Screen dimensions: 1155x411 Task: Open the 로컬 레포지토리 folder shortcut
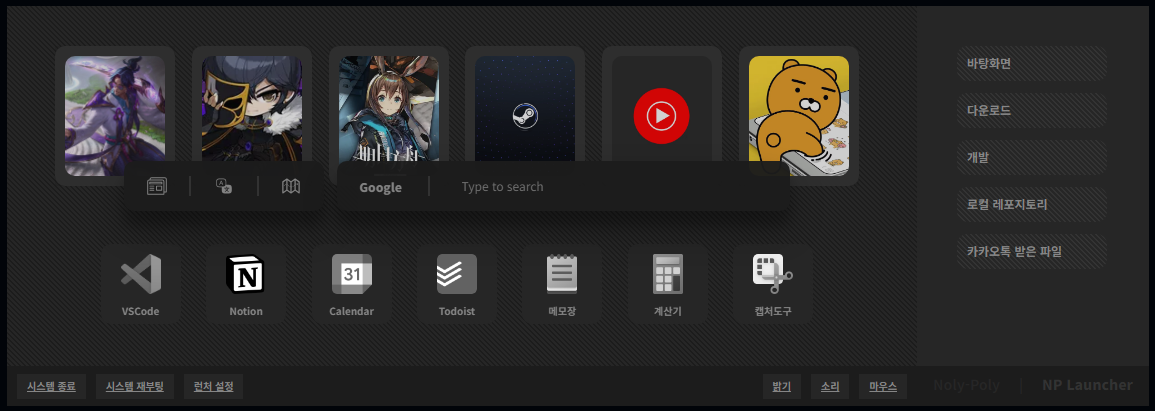click(x=1031, y=205)
